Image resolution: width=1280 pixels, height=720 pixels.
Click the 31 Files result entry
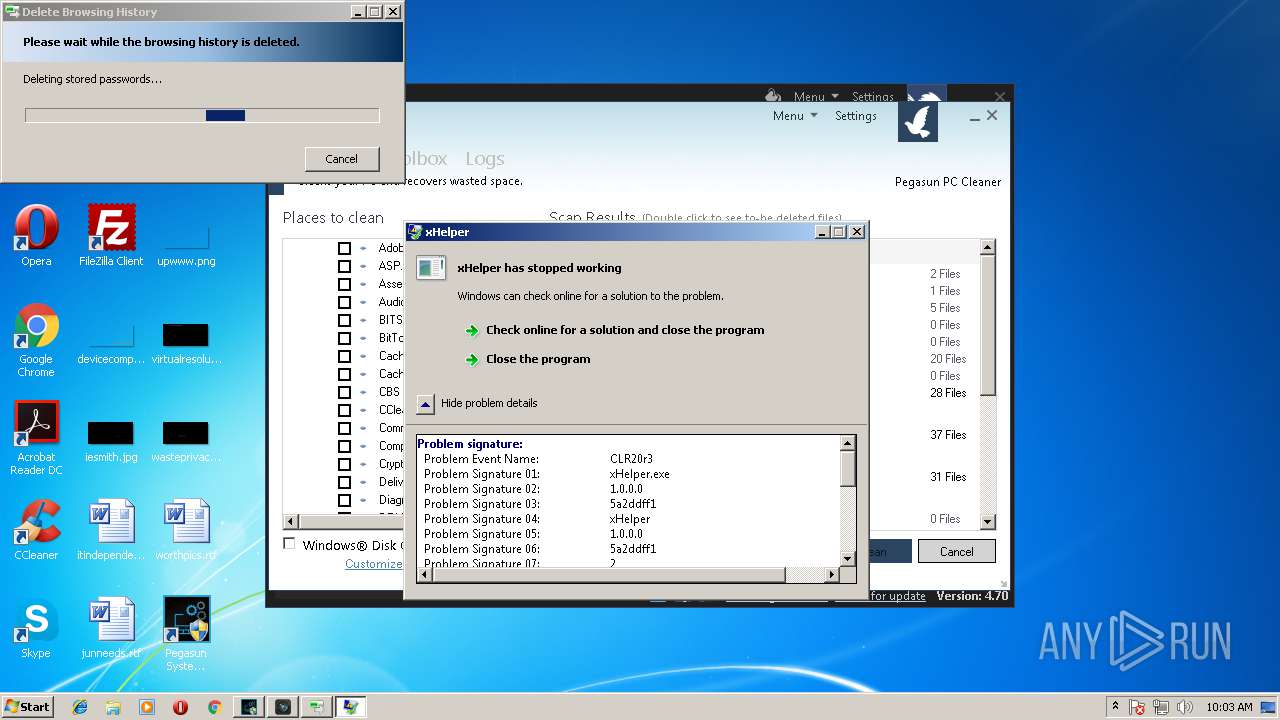pyautogui.click(x=948, y=477)
